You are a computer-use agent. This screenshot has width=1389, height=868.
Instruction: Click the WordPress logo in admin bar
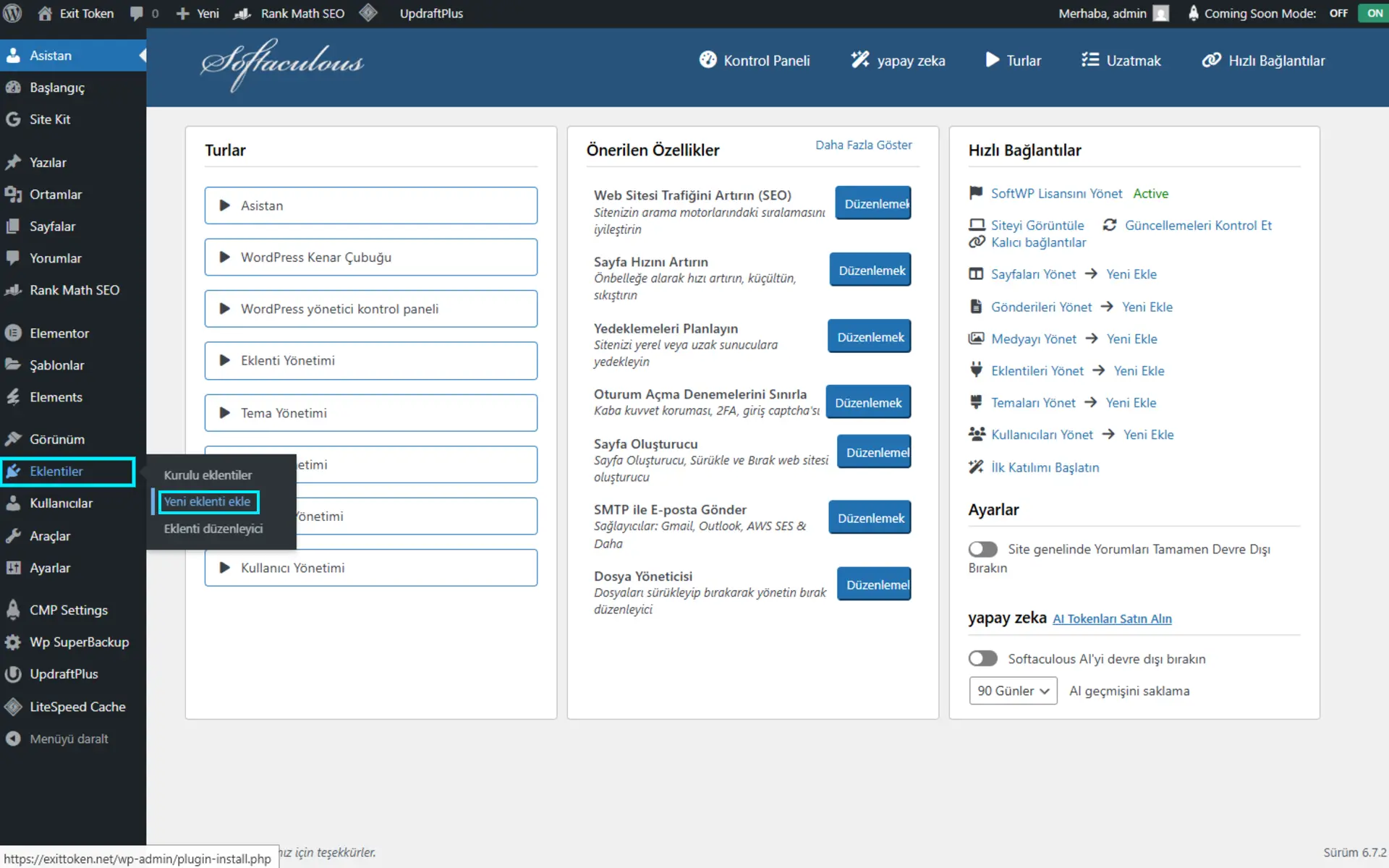coord(12,13)
